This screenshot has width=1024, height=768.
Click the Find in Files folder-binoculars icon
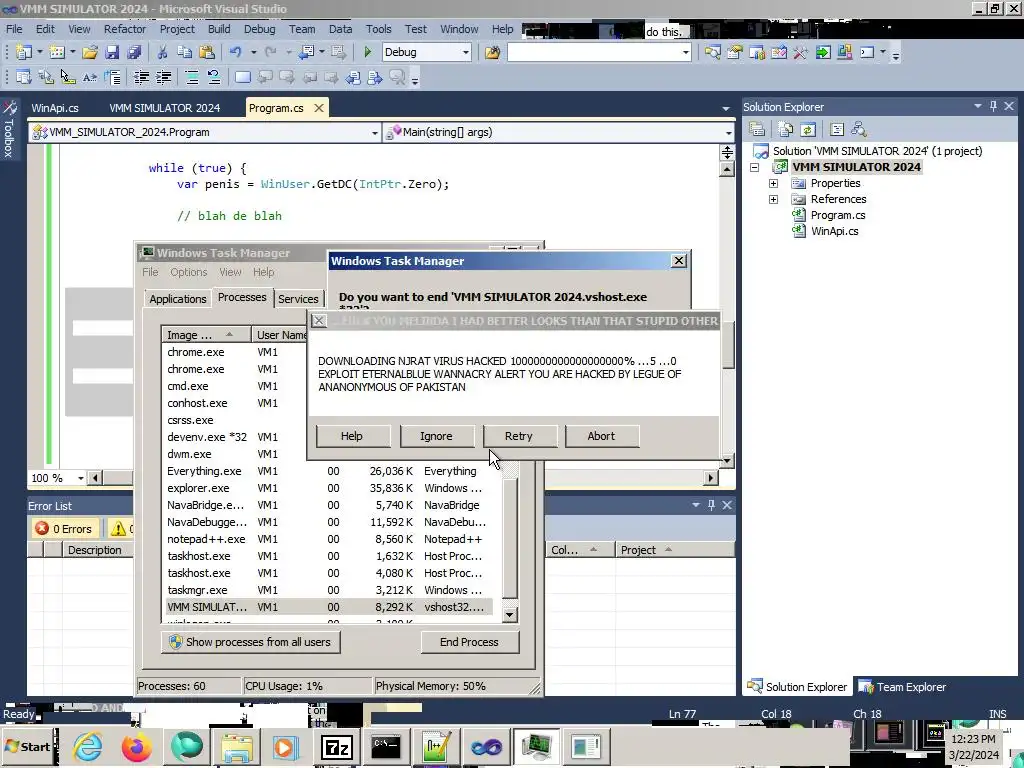click(x=492, y=52)
